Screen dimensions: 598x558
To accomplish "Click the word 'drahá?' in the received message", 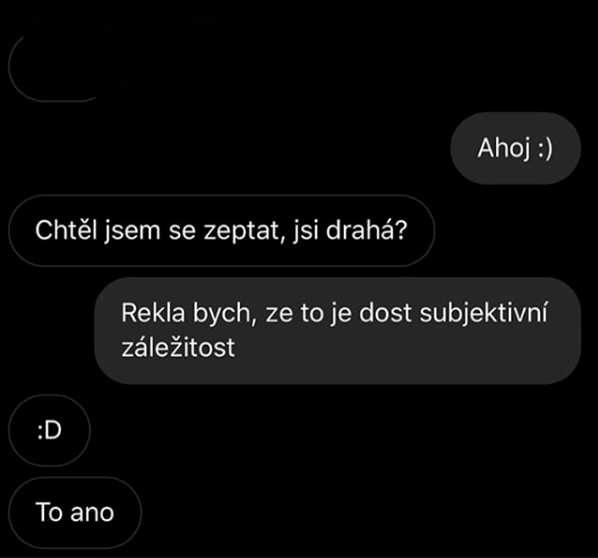I will [367, 230].
